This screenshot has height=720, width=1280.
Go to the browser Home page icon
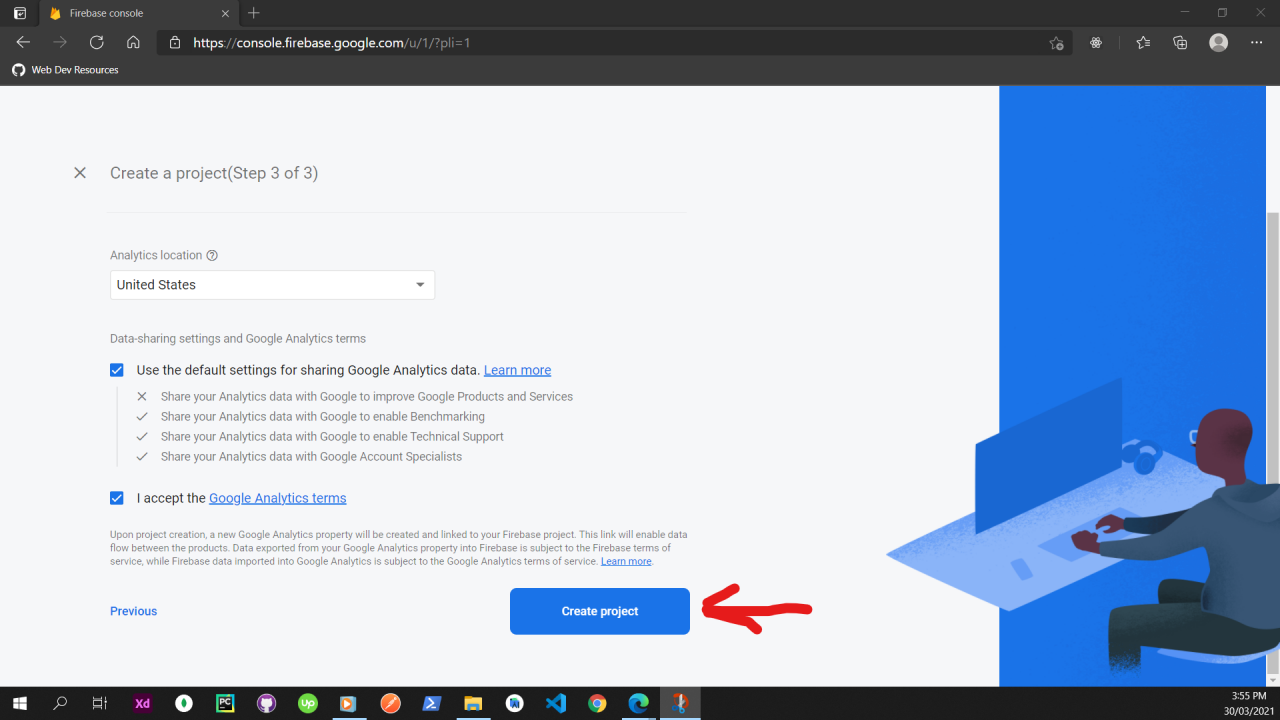pyautogui.click(x=133, y=43)
